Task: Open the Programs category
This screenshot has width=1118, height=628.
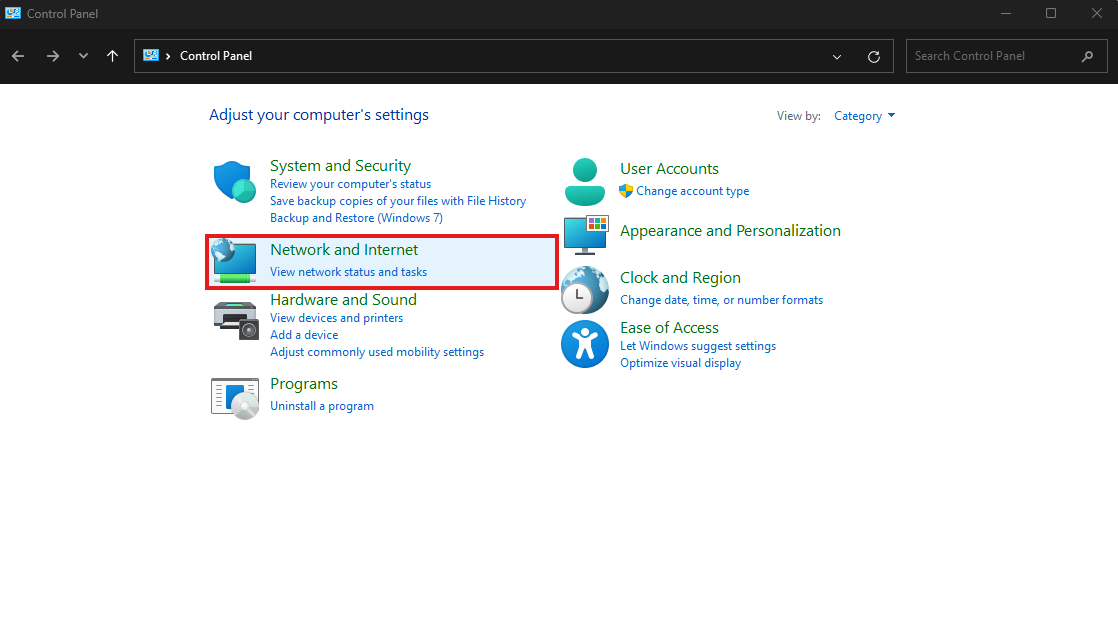Action: [304, 384]
